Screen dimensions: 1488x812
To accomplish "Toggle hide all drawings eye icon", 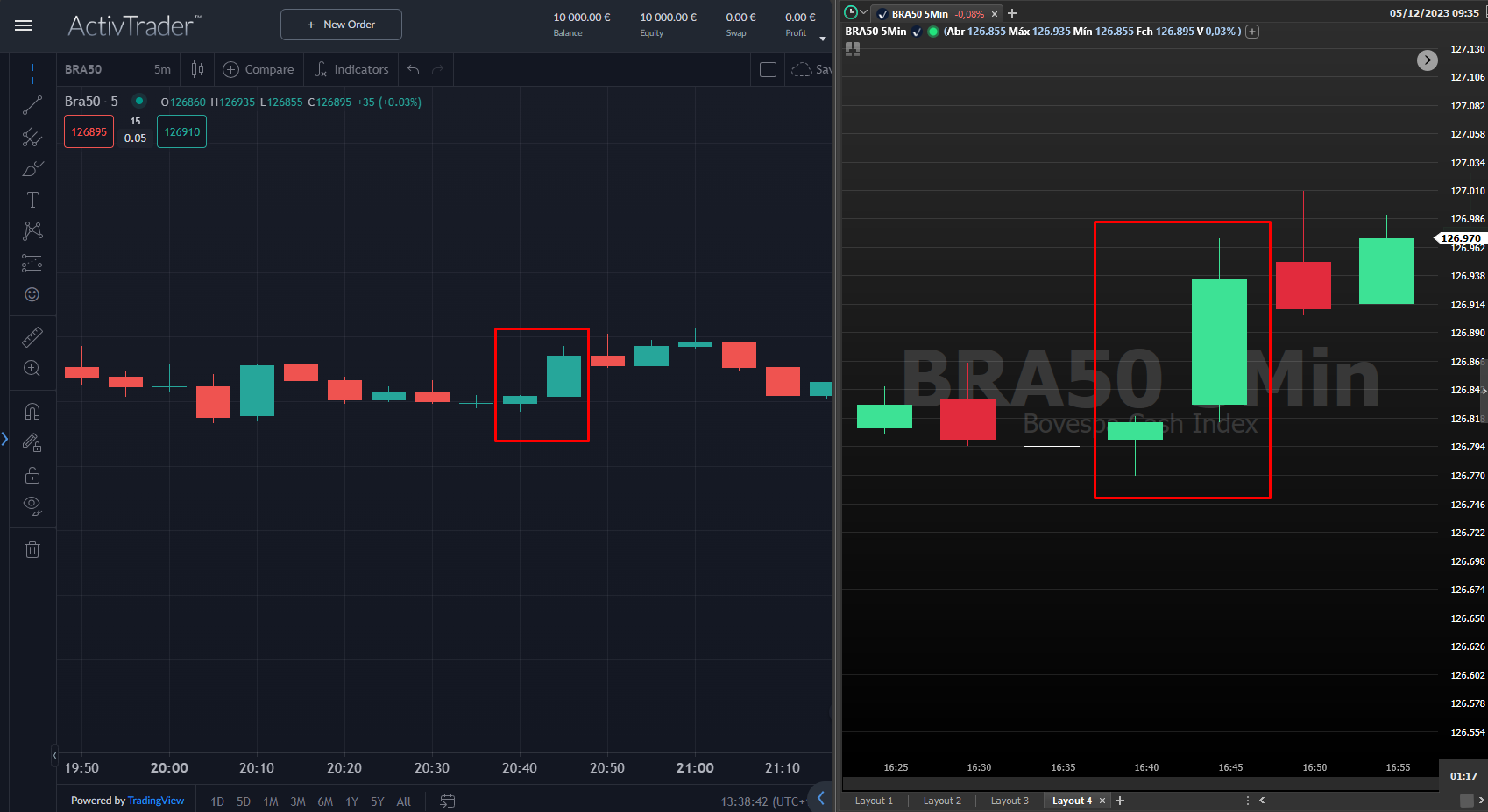I will tap(32, 505).
